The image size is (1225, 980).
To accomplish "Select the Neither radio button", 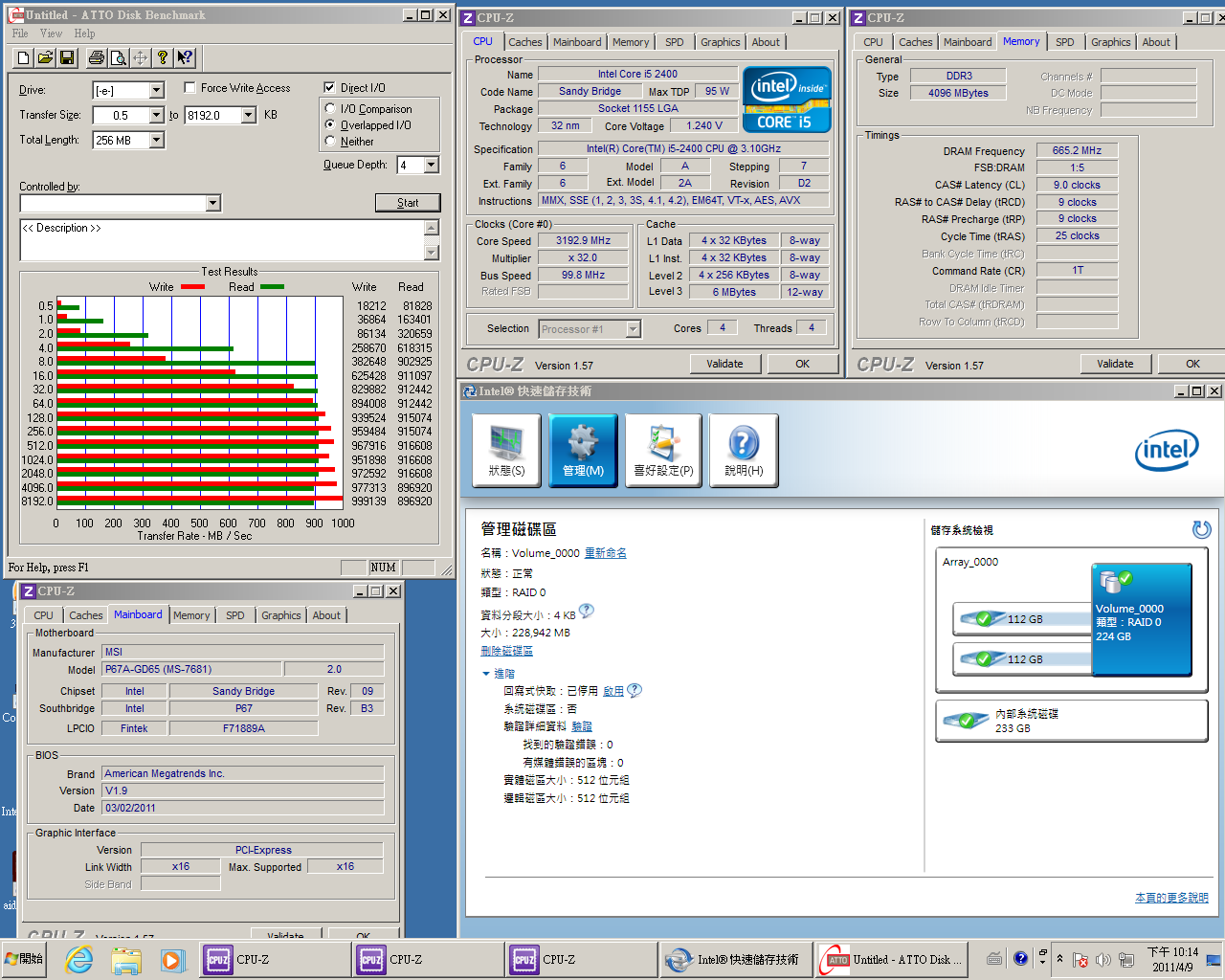I will (330, 141).
